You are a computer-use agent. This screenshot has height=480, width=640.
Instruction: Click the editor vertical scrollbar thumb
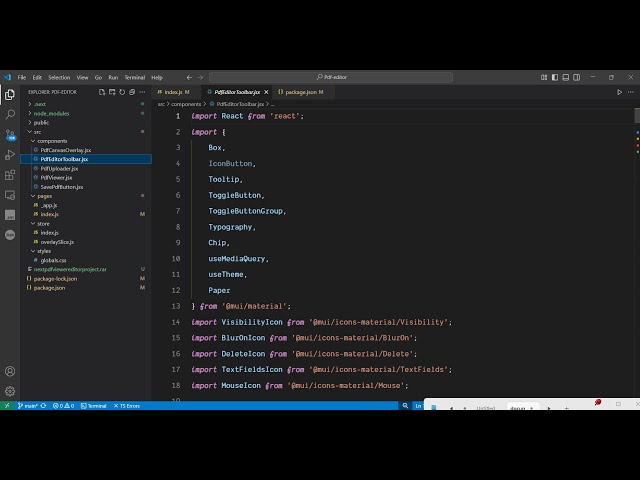pyautogui.click(x=637, y=116)
